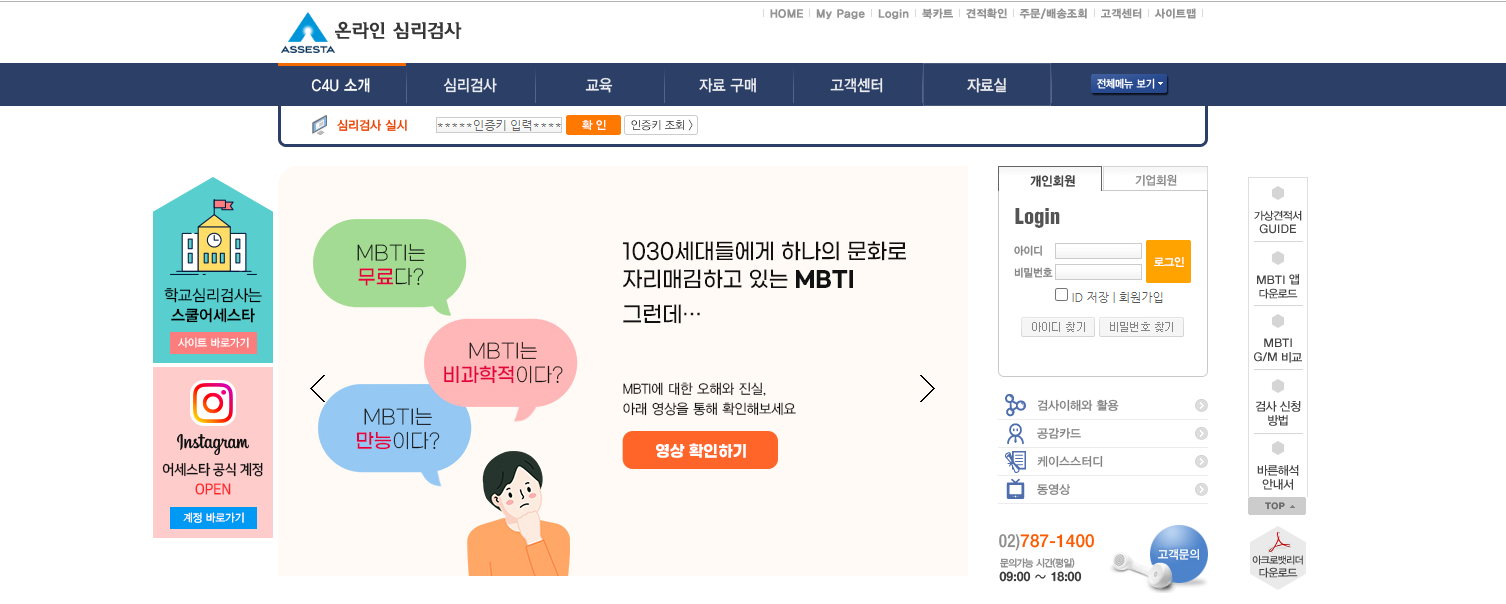Click the school building illustration

[x=213, y=237]
